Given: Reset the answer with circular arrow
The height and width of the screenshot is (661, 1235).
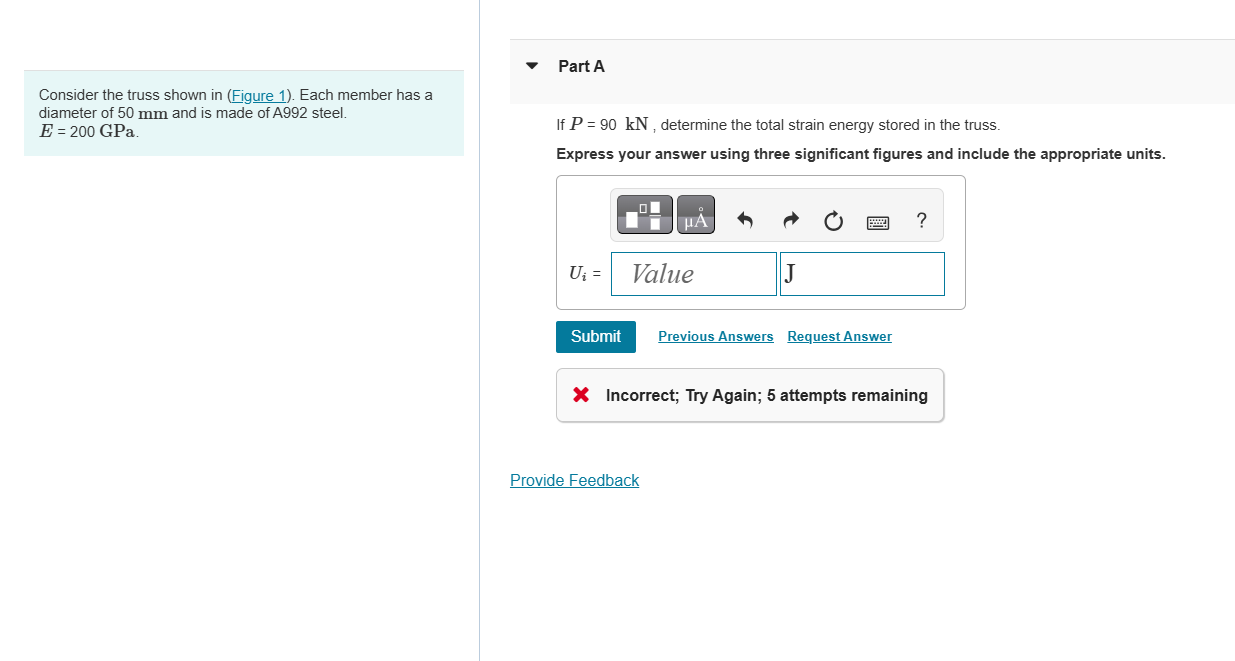Looking at the screenshot, I should click(x=834, y=220).
